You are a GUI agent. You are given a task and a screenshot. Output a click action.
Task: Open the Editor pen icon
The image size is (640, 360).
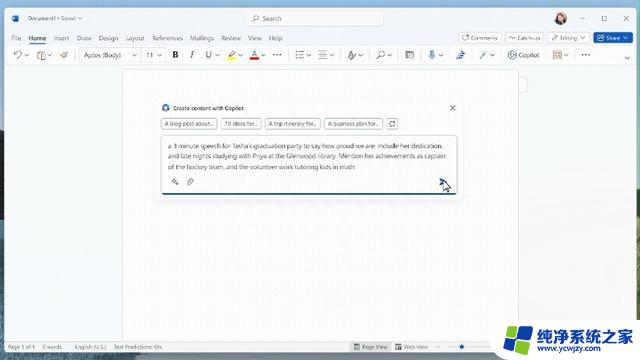[461, 55]
